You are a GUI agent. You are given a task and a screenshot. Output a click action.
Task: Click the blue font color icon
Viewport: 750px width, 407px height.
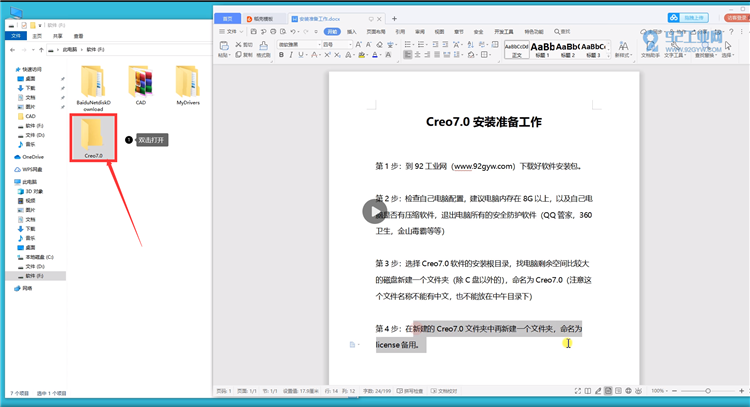pos(375,55)
